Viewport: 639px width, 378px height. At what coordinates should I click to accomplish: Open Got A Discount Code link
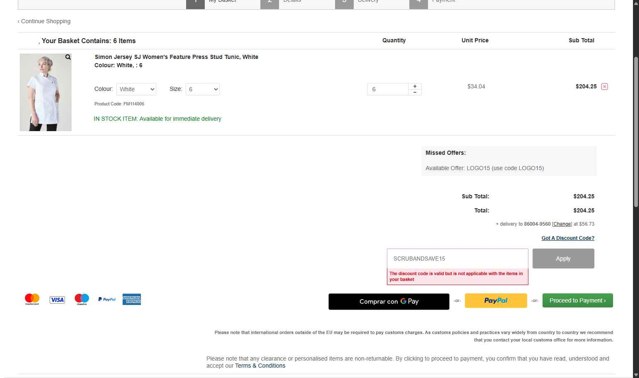568,238
